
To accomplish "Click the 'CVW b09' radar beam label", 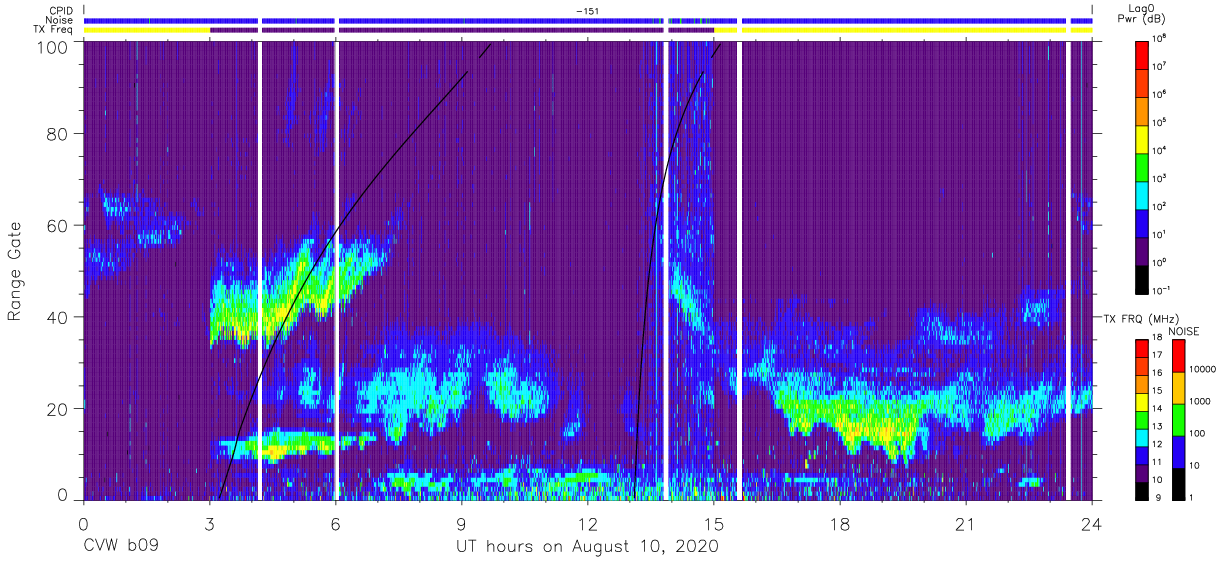I will pyautogui.click(x=121, y=546).
